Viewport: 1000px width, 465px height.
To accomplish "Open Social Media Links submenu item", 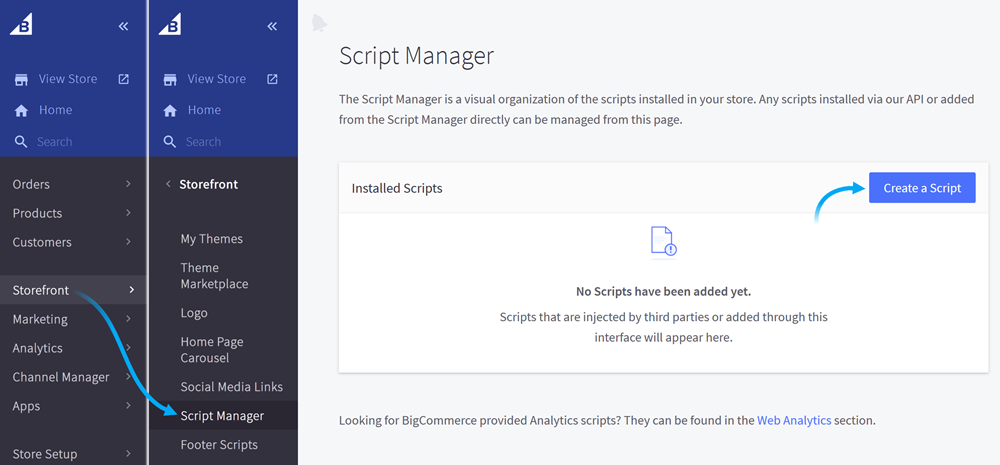I will click(x=232, y=387).
